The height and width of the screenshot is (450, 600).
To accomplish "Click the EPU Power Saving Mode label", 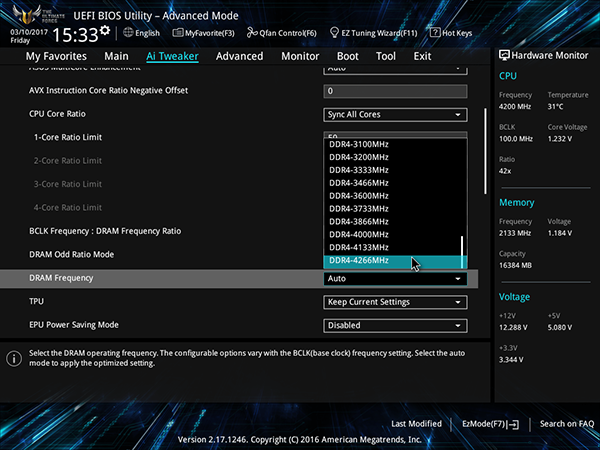I will pos(74,325).
